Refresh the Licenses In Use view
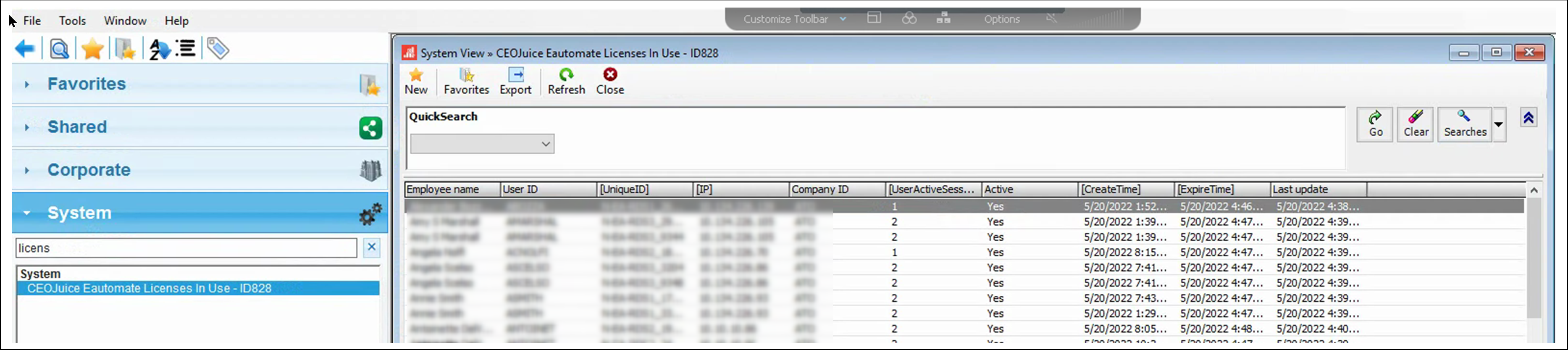Screen dimensions: 1568x350 point(566,82)
